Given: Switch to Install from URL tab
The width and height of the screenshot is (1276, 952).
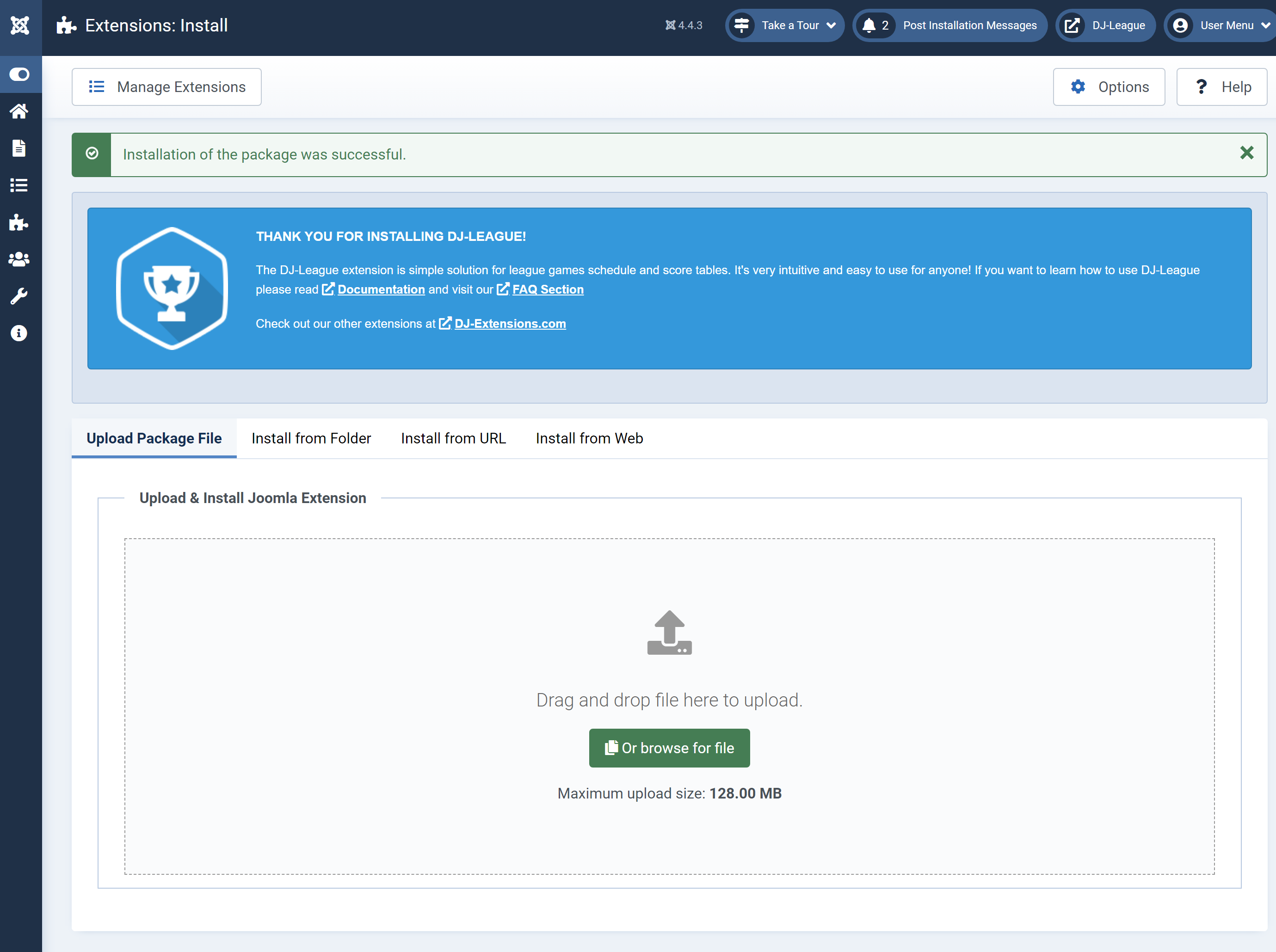Looking at the screenshot, I should 454,438.
